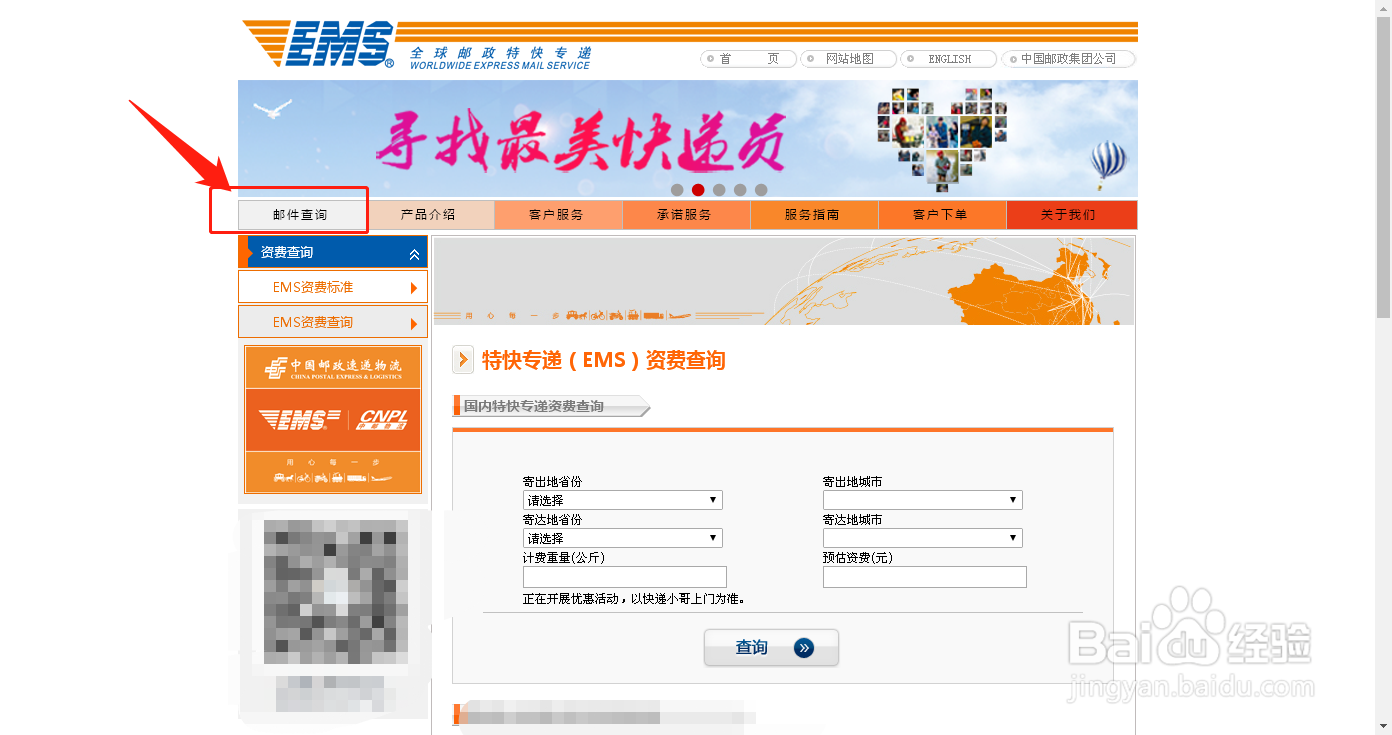Select the third banner carousel dot
The width and height of the screenshot is (1392, 735).
pos(719,190)
